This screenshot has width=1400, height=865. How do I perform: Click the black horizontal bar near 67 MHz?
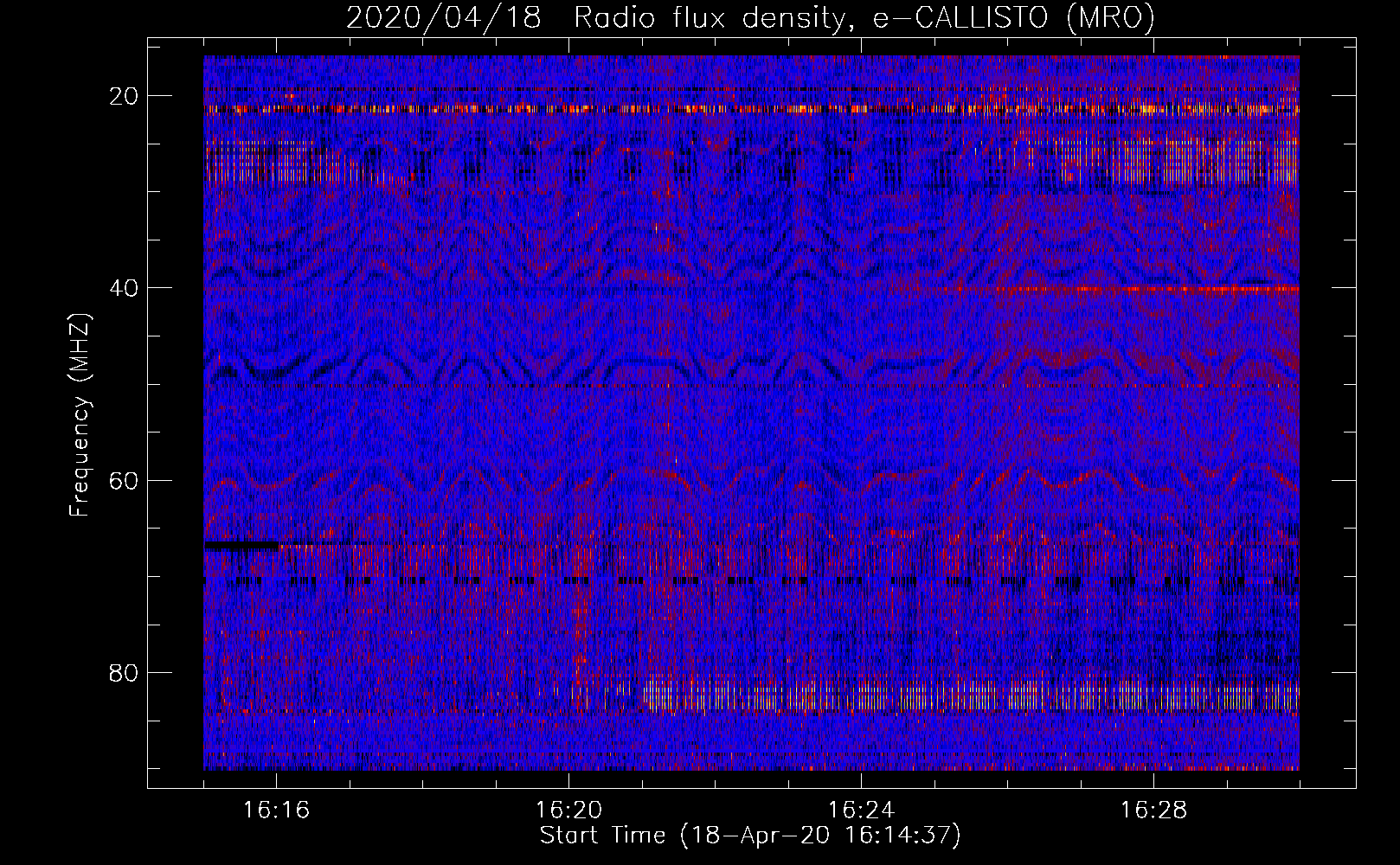pos(241,546)
